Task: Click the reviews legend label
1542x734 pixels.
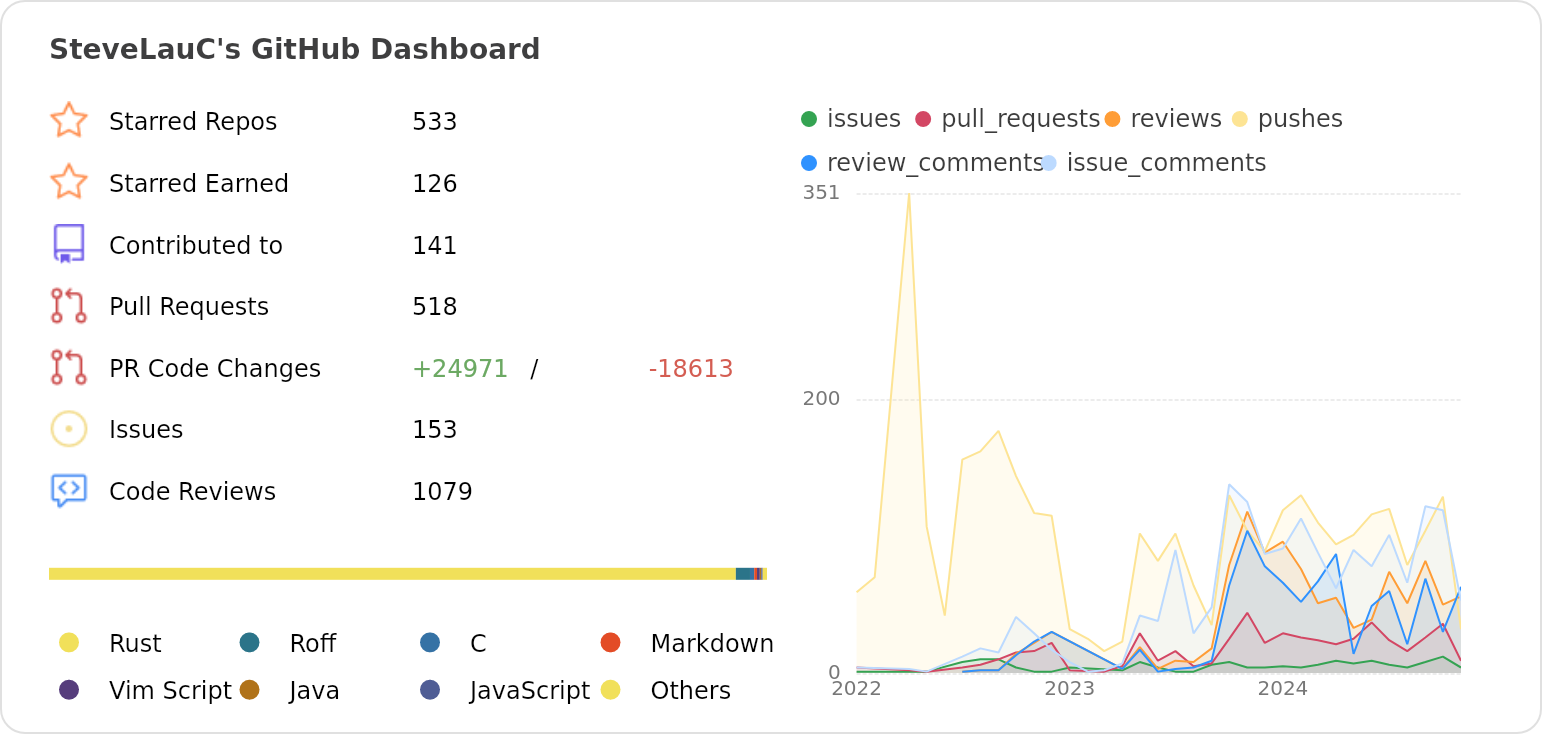Action: [1176, 119]
